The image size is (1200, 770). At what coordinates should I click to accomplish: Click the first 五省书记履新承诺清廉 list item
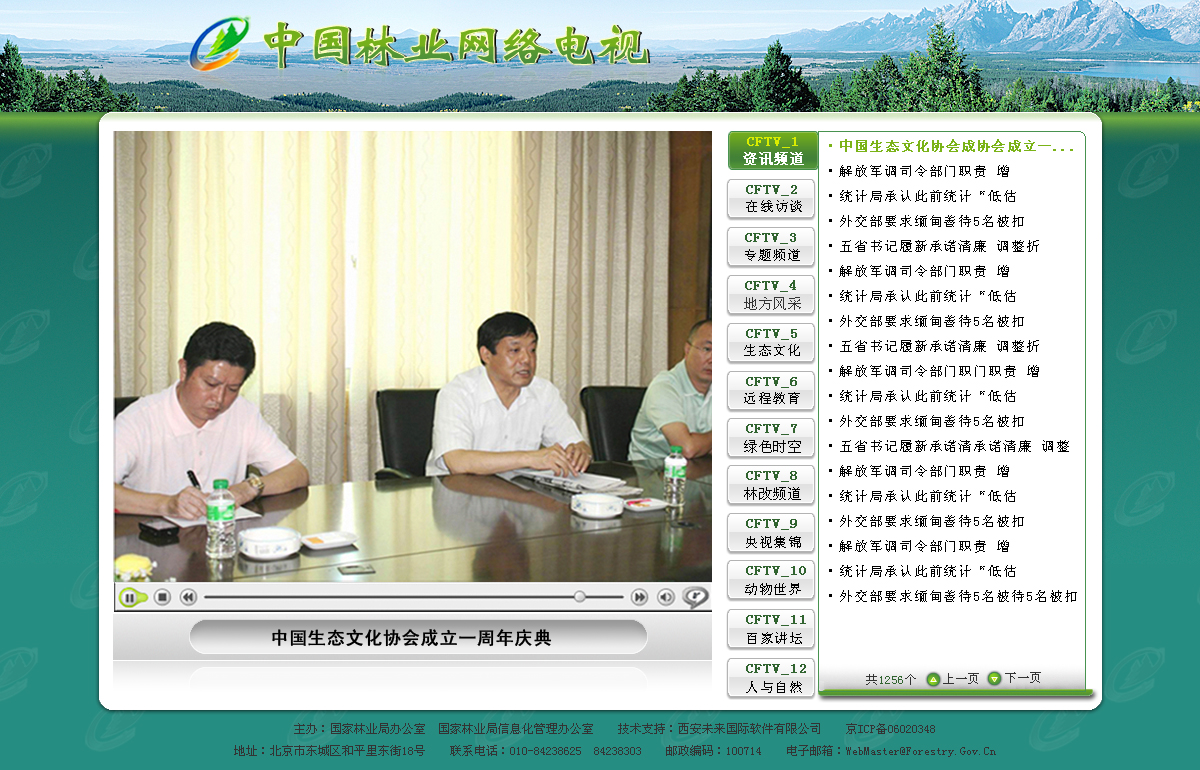pyautogui.click(x=938, y=246)
